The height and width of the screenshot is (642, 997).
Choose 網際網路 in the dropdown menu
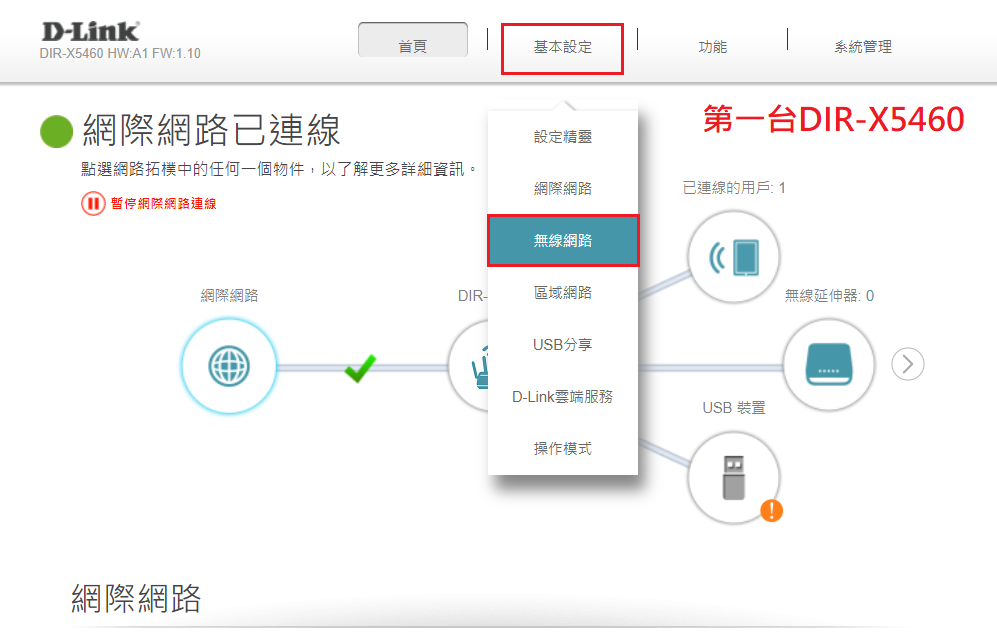[x=562, y=189]
